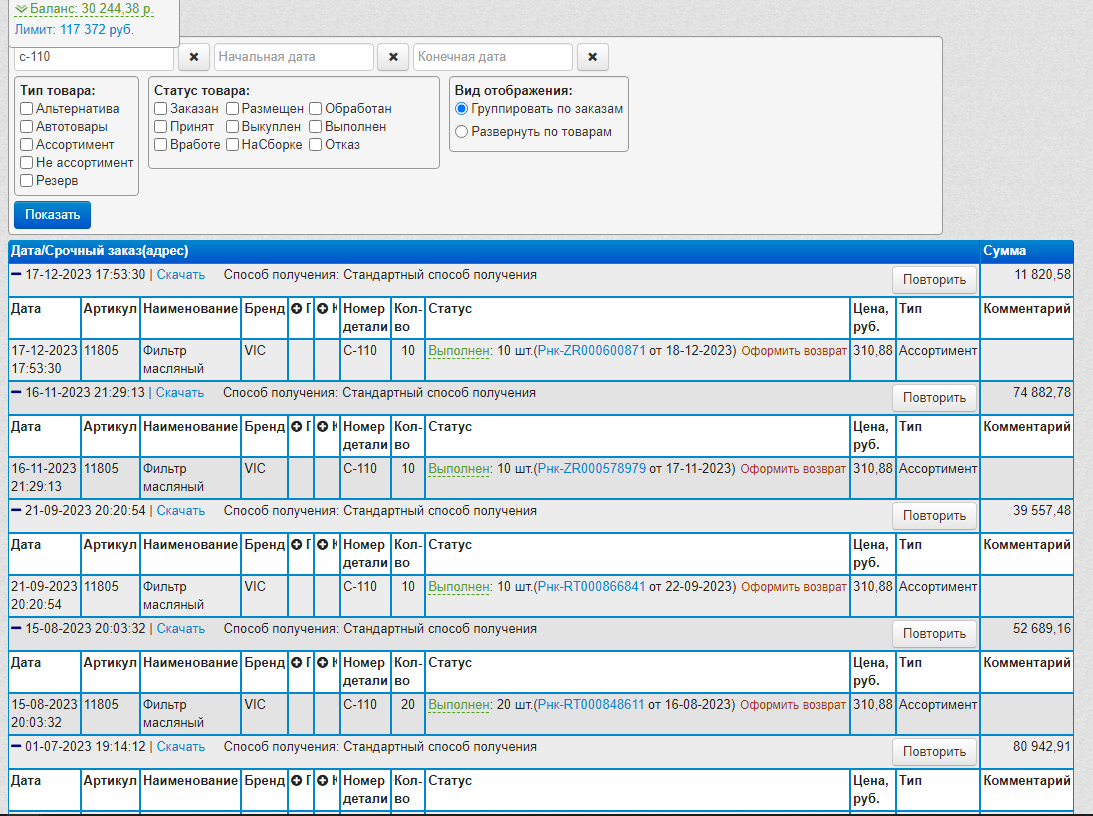The image size is (1093, 816).
Task: Open document link Рнк-RT000866841
Action: click(592, 587)
